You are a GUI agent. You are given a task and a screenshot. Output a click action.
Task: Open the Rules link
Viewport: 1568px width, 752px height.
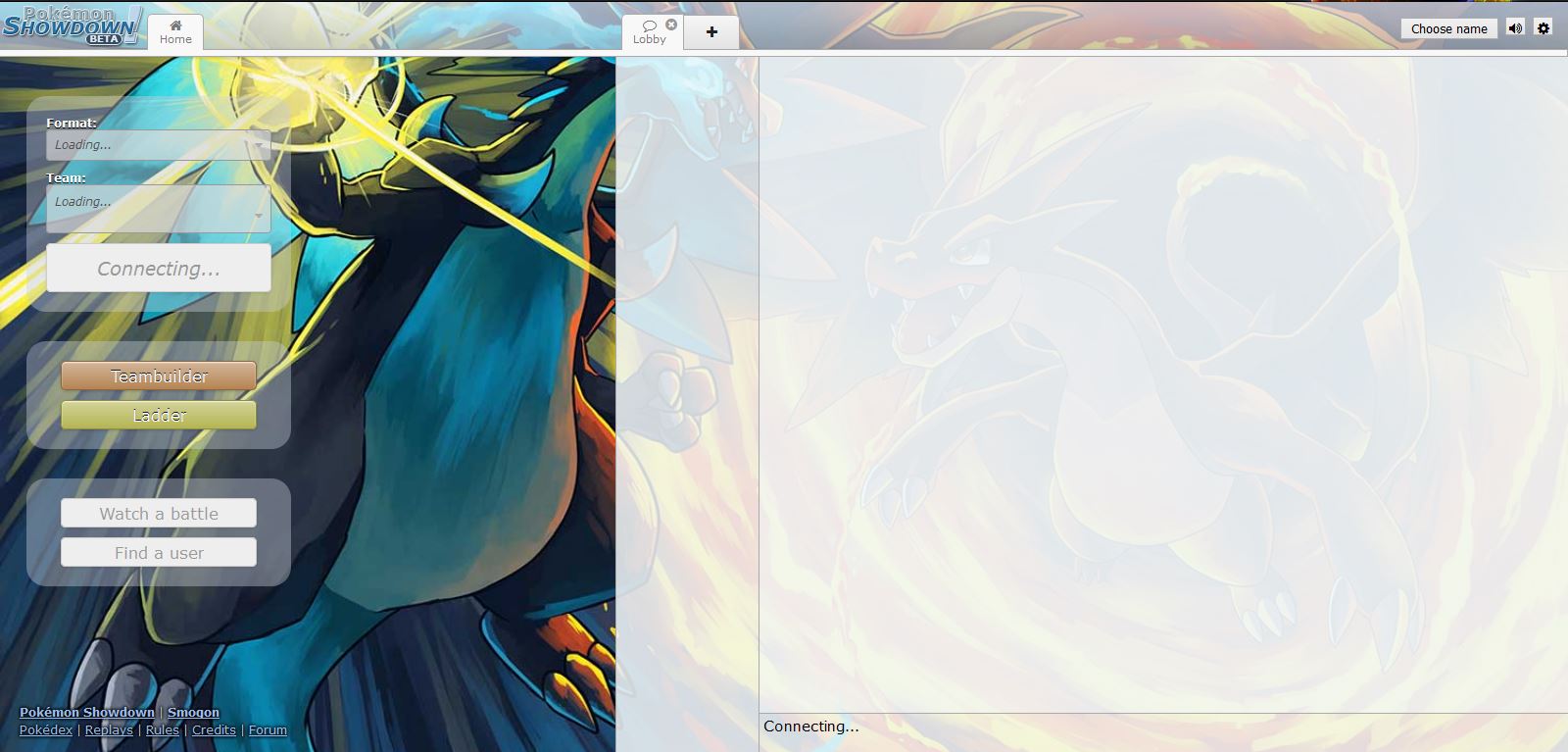click(x=163, y=729)
